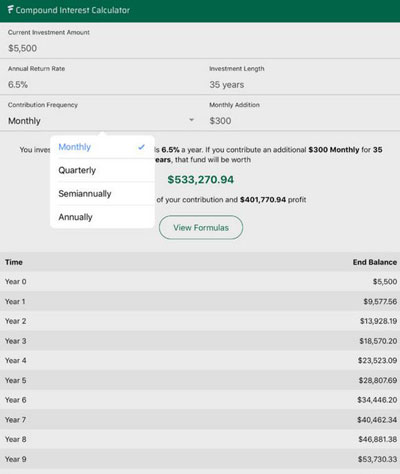Expand the Contribution Frequency dropdown arrow

click(x=191, y=119)
